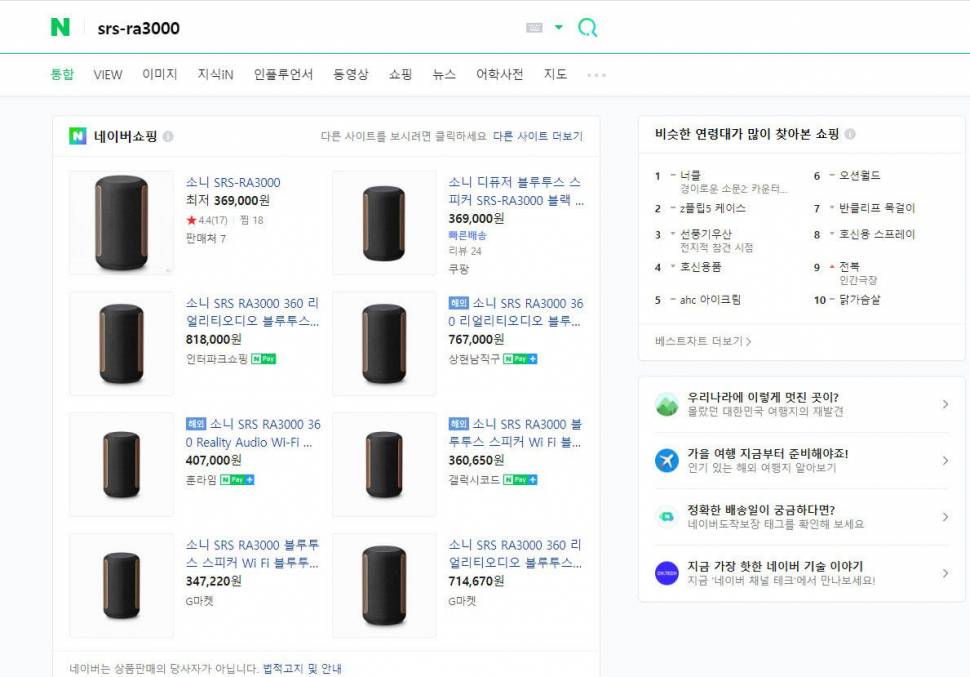Click the N Pay plus badge beside 상현남직구
The height and width of the screenshot is (677, 970).
[x=520, y=359]
